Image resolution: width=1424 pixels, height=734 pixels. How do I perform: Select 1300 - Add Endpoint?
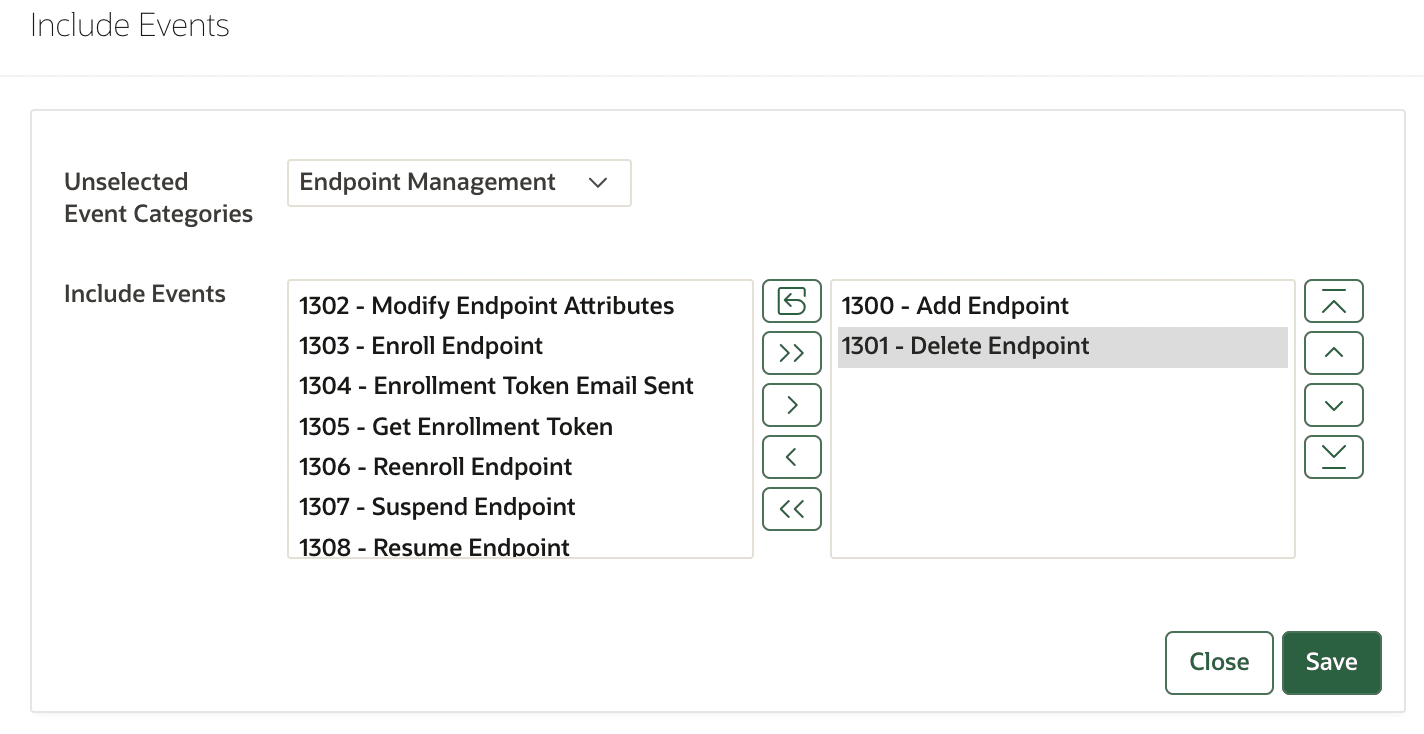coord(955,305)
